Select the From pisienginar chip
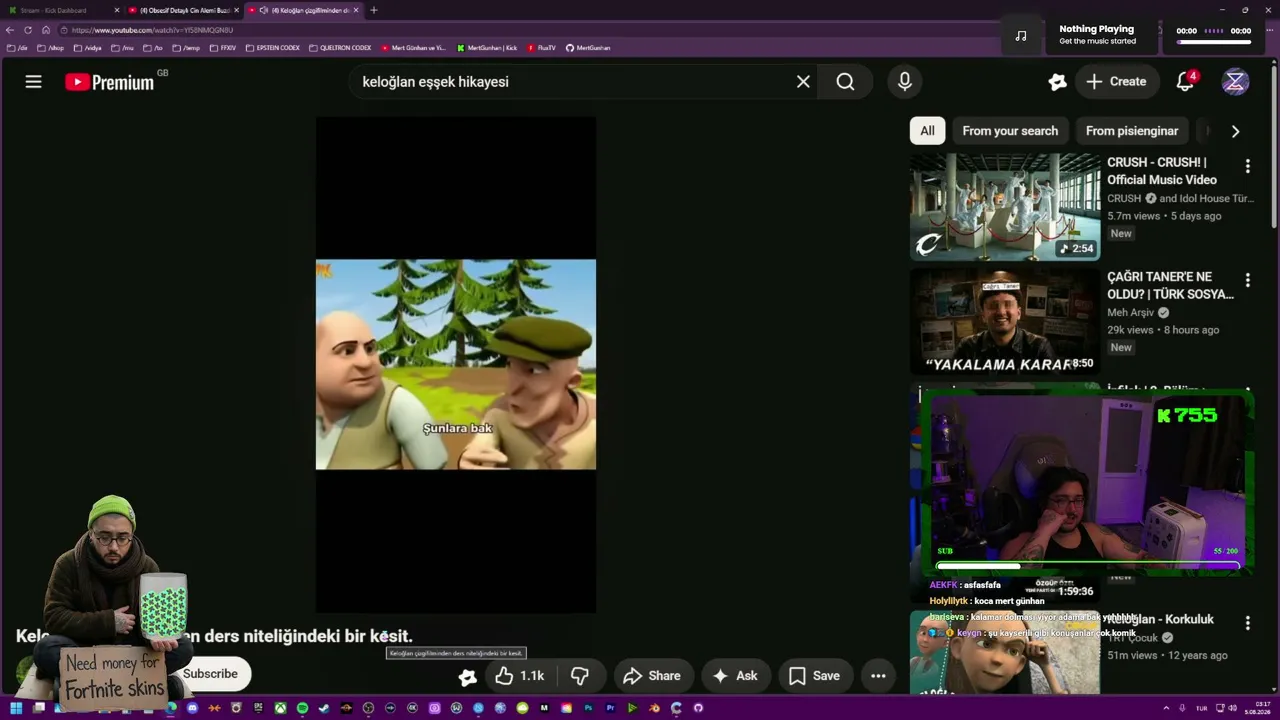Screen dimensions: 1280x720 pos(1132,131)
